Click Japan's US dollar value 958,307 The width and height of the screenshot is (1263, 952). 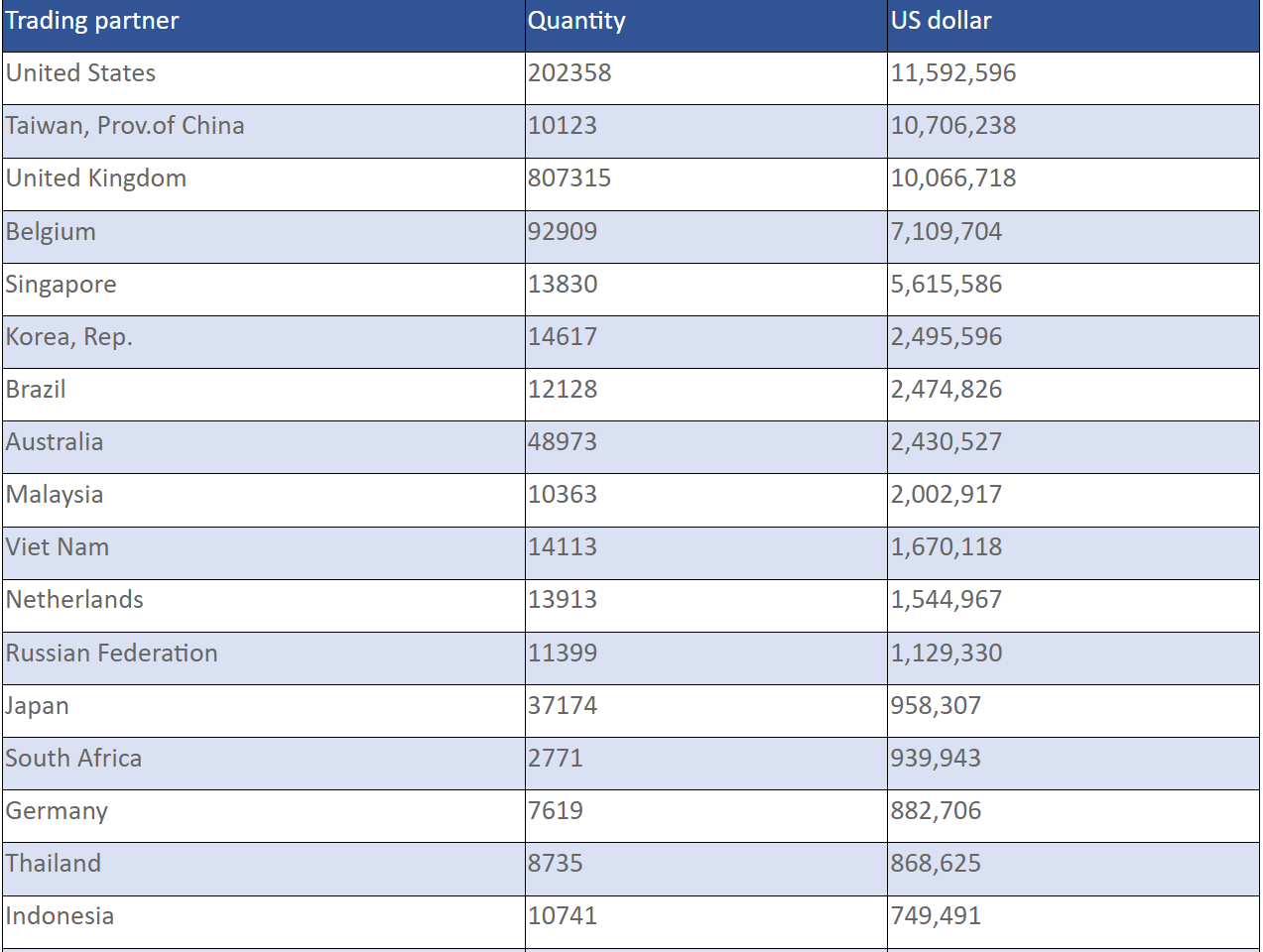936,706
